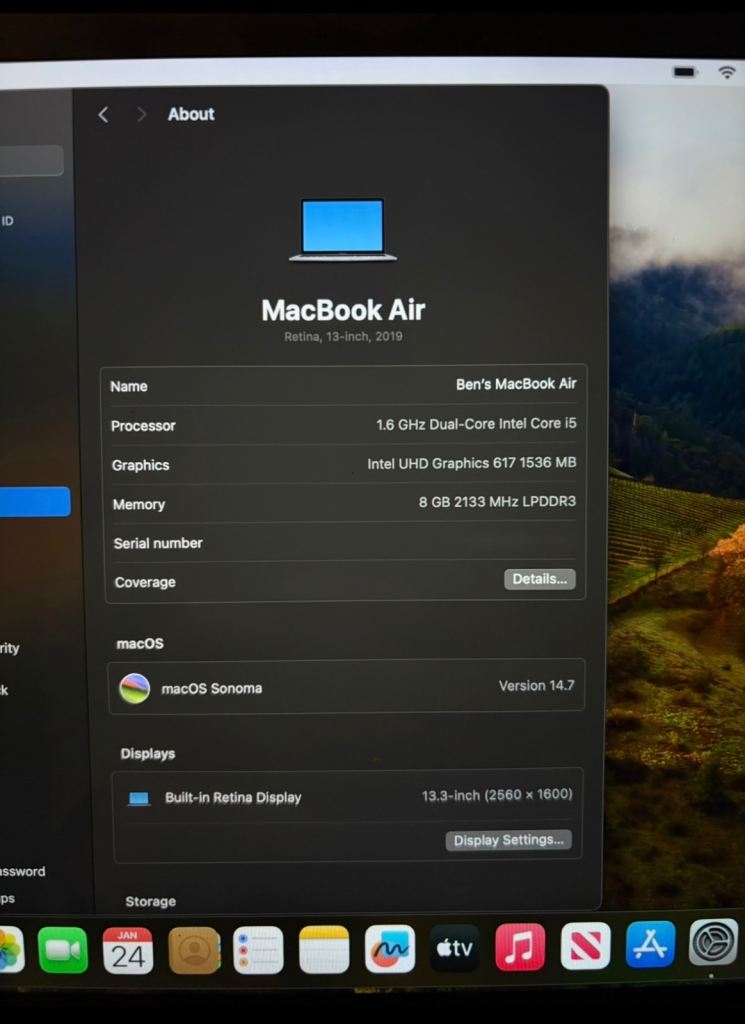Select the highlighted blue sidebar item
The width and height of the screenshot is (745, 1024).
pos(34,502)
